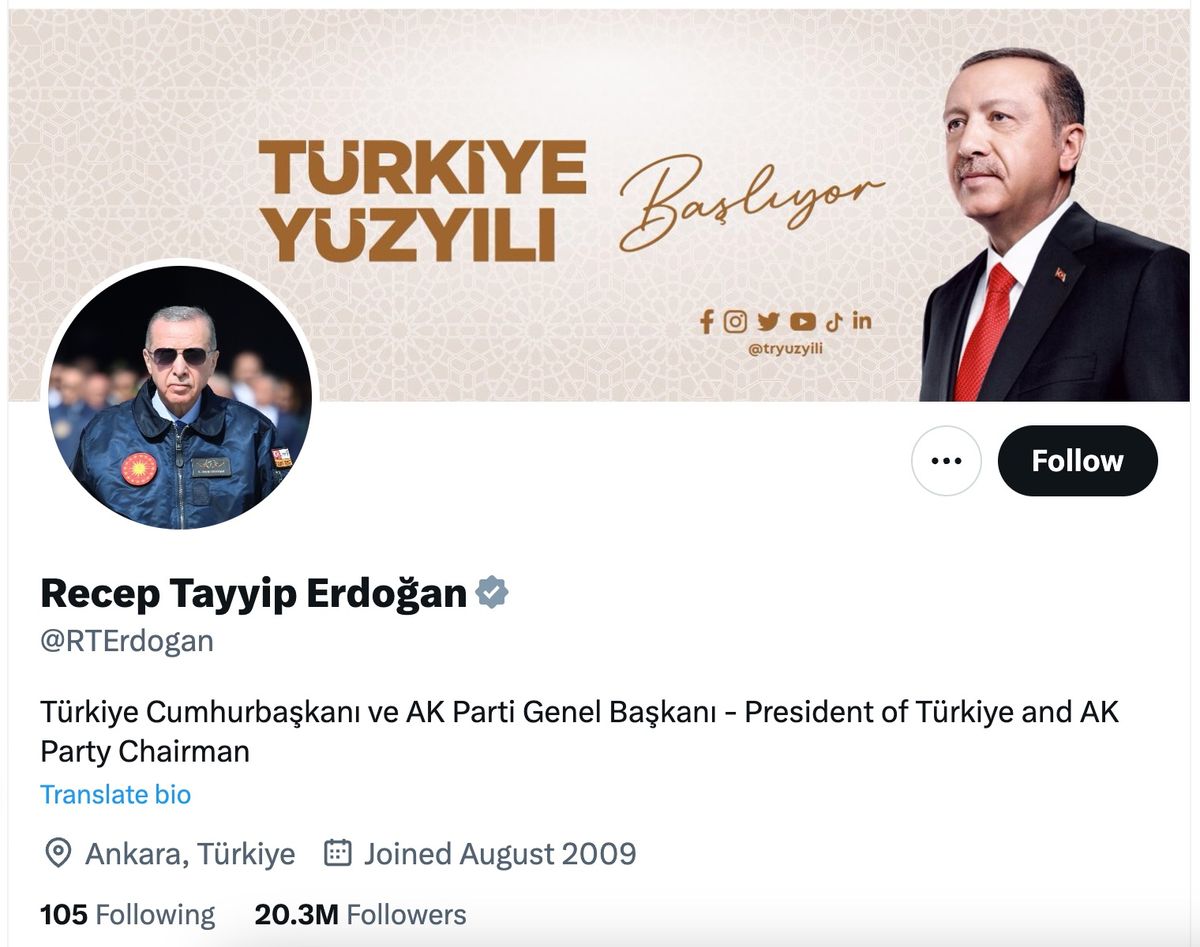The width and height of the screenshot is (1200, 947).
Task: Click the Ankara, Türkiye location text
Action: (x=190, y=854)
